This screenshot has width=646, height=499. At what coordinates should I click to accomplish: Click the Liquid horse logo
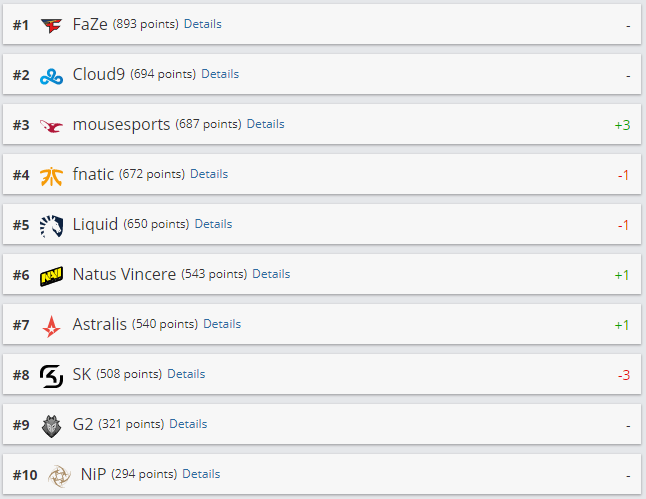tap(52, 225)
